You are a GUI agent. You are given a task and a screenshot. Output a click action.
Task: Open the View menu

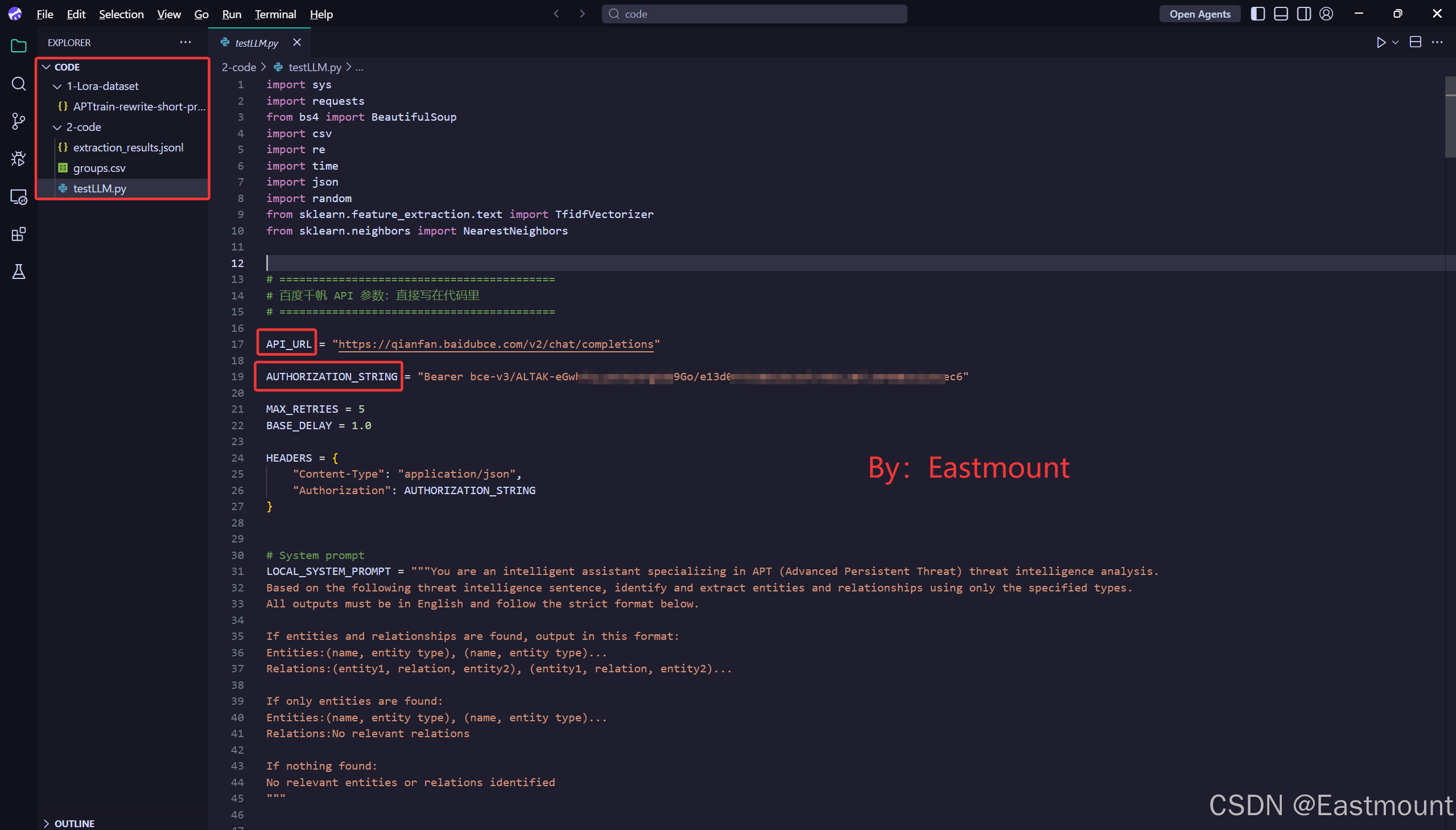tap(169, 14)
